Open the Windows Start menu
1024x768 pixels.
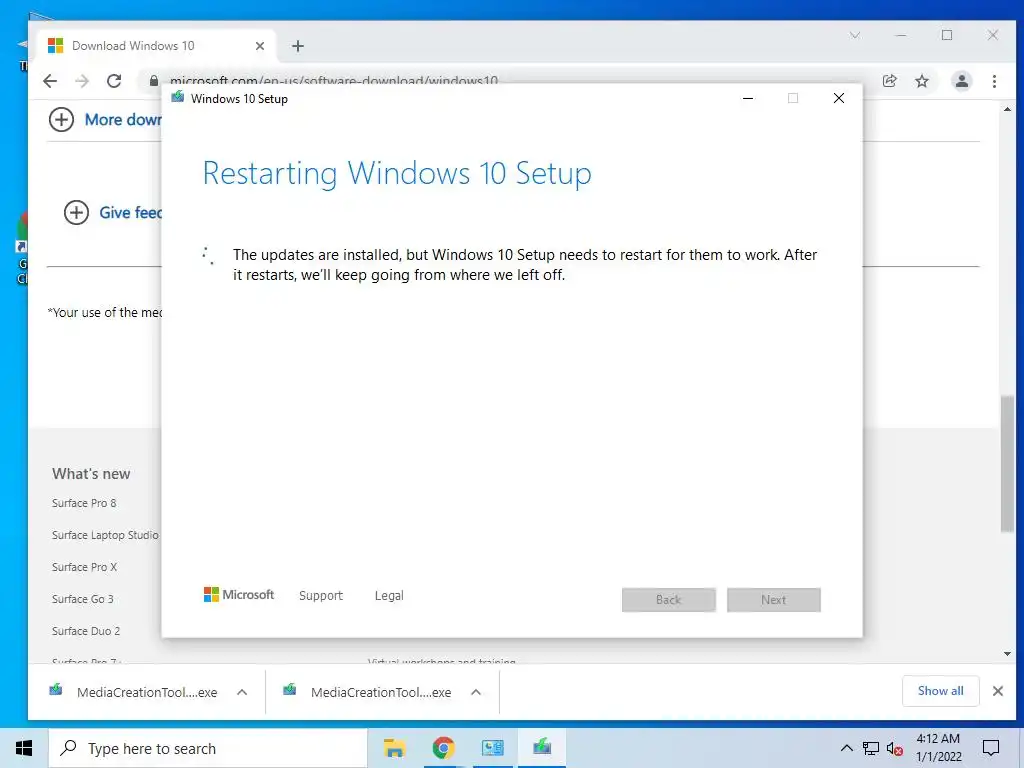pyautogui.click(x=24, y=748)
